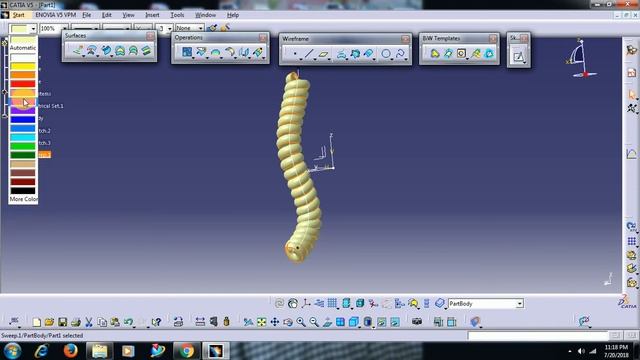The image size is (640, 360).
Task: Select the Spline/Helix icon in Wireframe toolbar
Action: click(x=400, y=54)
